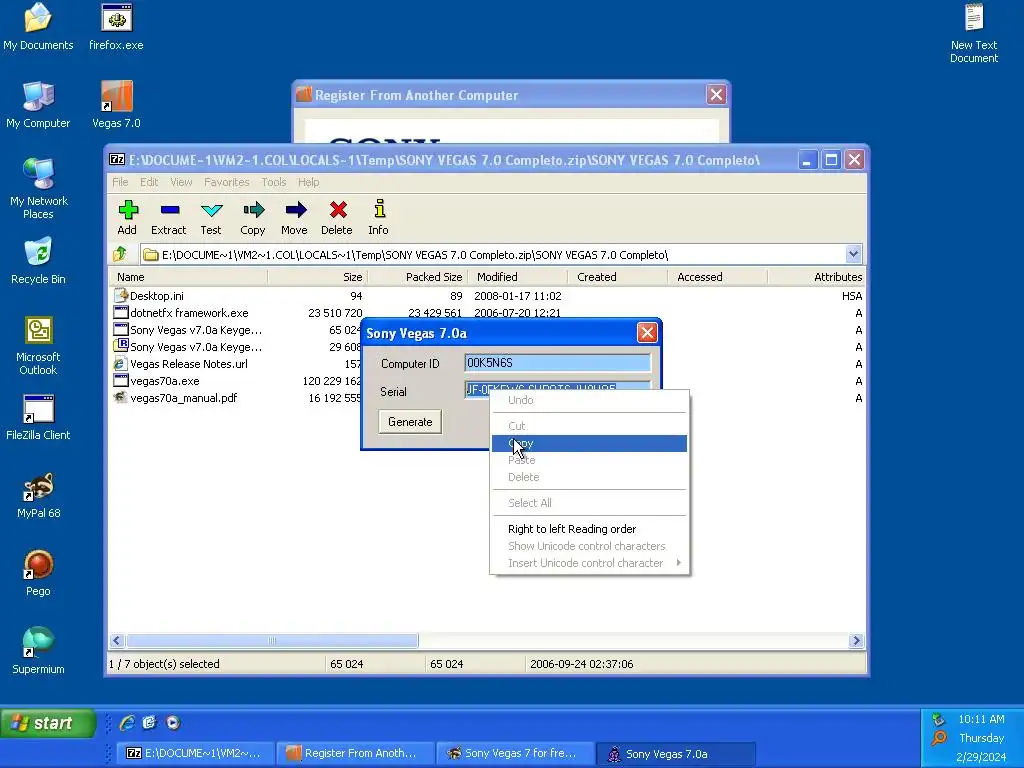This screenshot has height=768, width=1024.
Task: Switch to Register From Another Computer taskbar button
Action: (x=355, y=753)
